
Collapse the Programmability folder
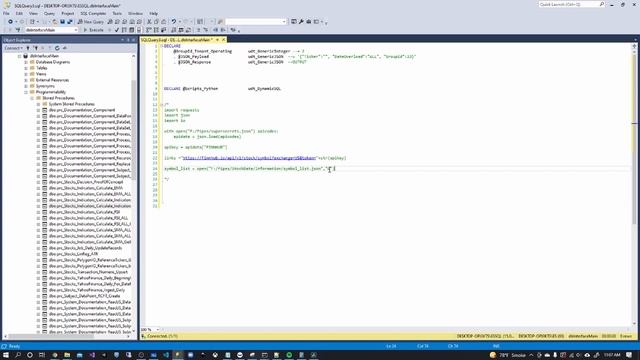tap(26, 92)
